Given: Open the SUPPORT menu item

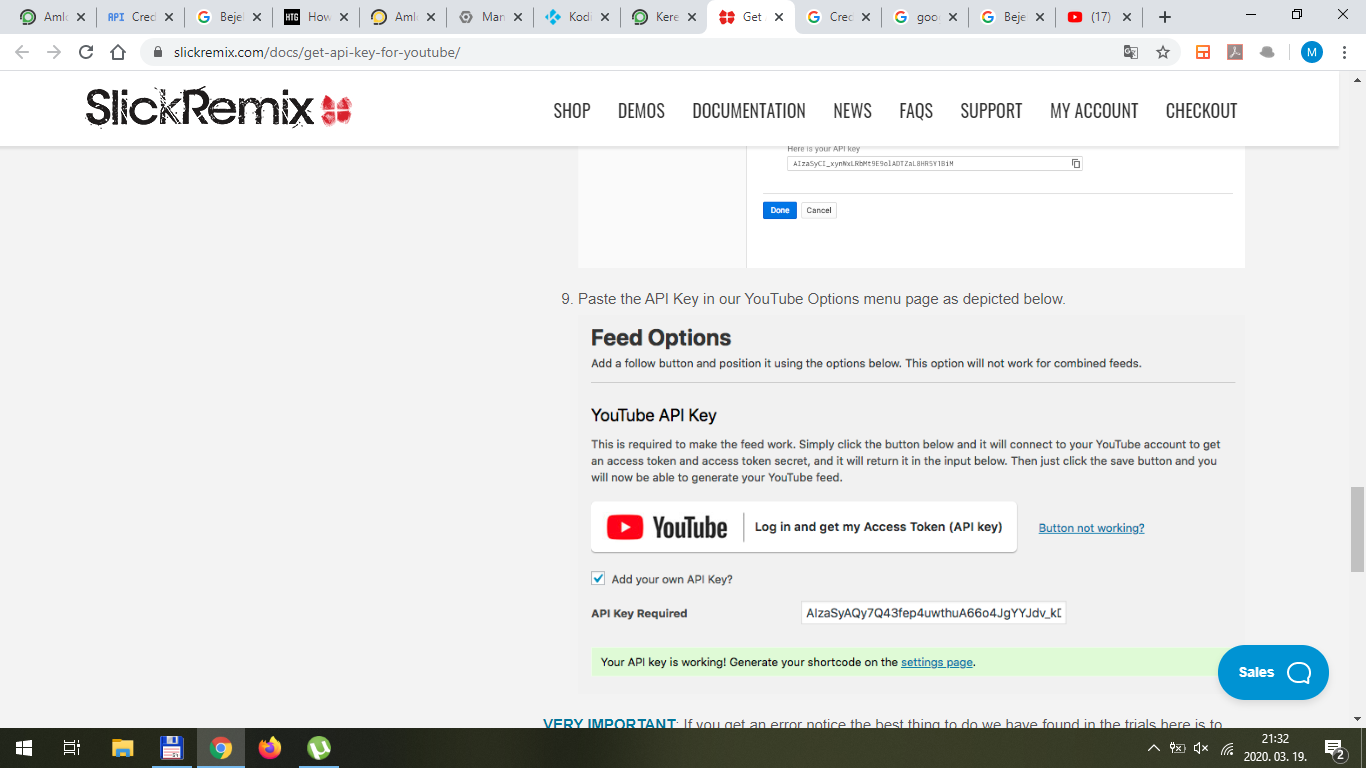Looking at the screenshot, I should tap(991, 111).
